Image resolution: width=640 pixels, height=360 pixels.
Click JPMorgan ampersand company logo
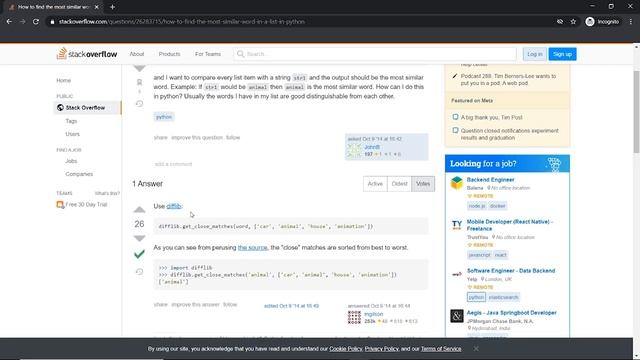(x=457, y=316)
